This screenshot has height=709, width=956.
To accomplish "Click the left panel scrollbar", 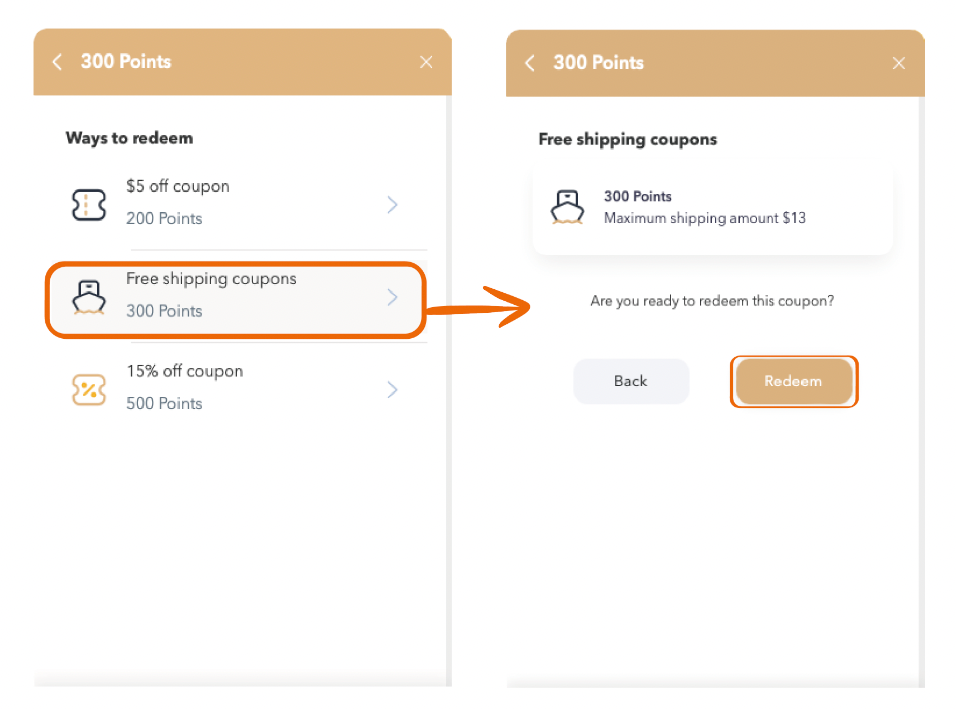I will click(449, 390).
